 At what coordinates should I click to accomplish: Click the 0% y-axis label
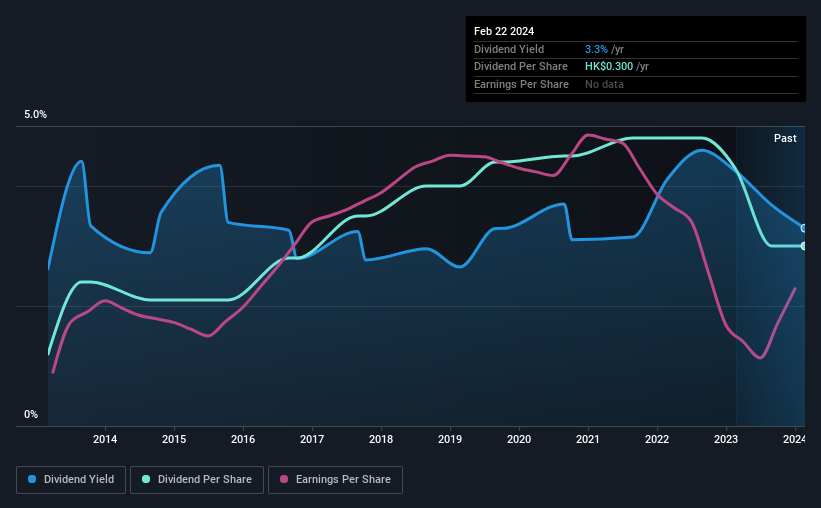31,414
